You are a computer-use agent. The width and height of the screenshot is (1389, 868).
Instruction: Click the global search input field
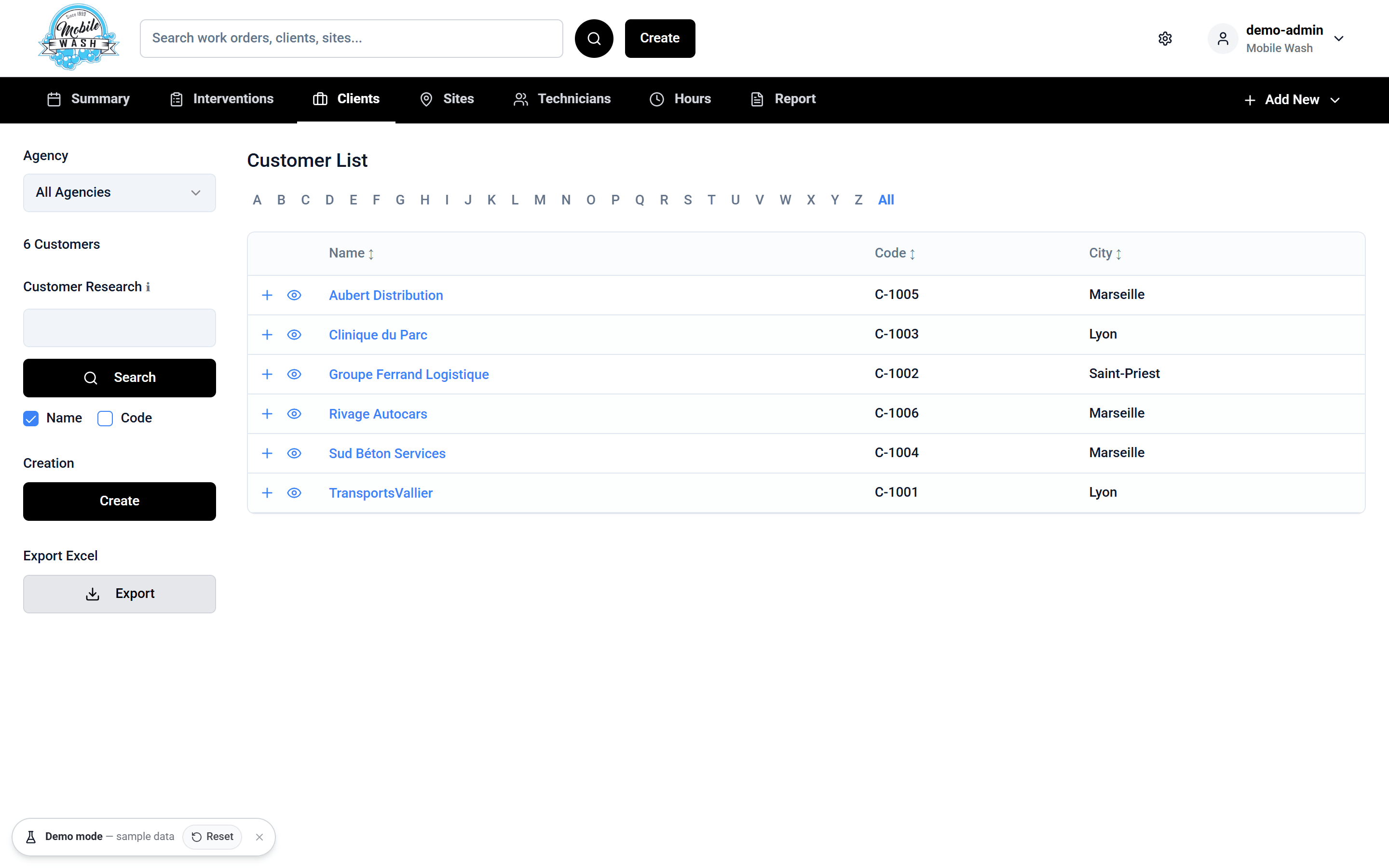[351, 39]
